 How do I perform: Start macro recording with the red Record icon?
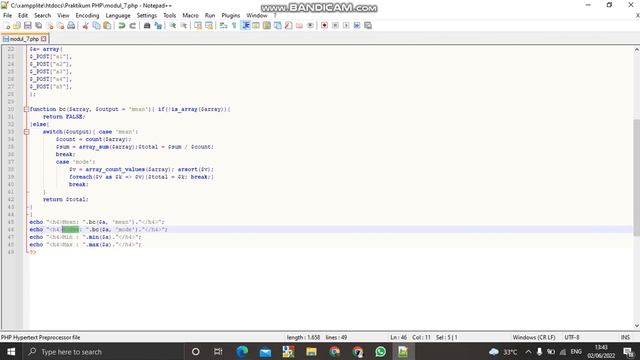point(324,26)
